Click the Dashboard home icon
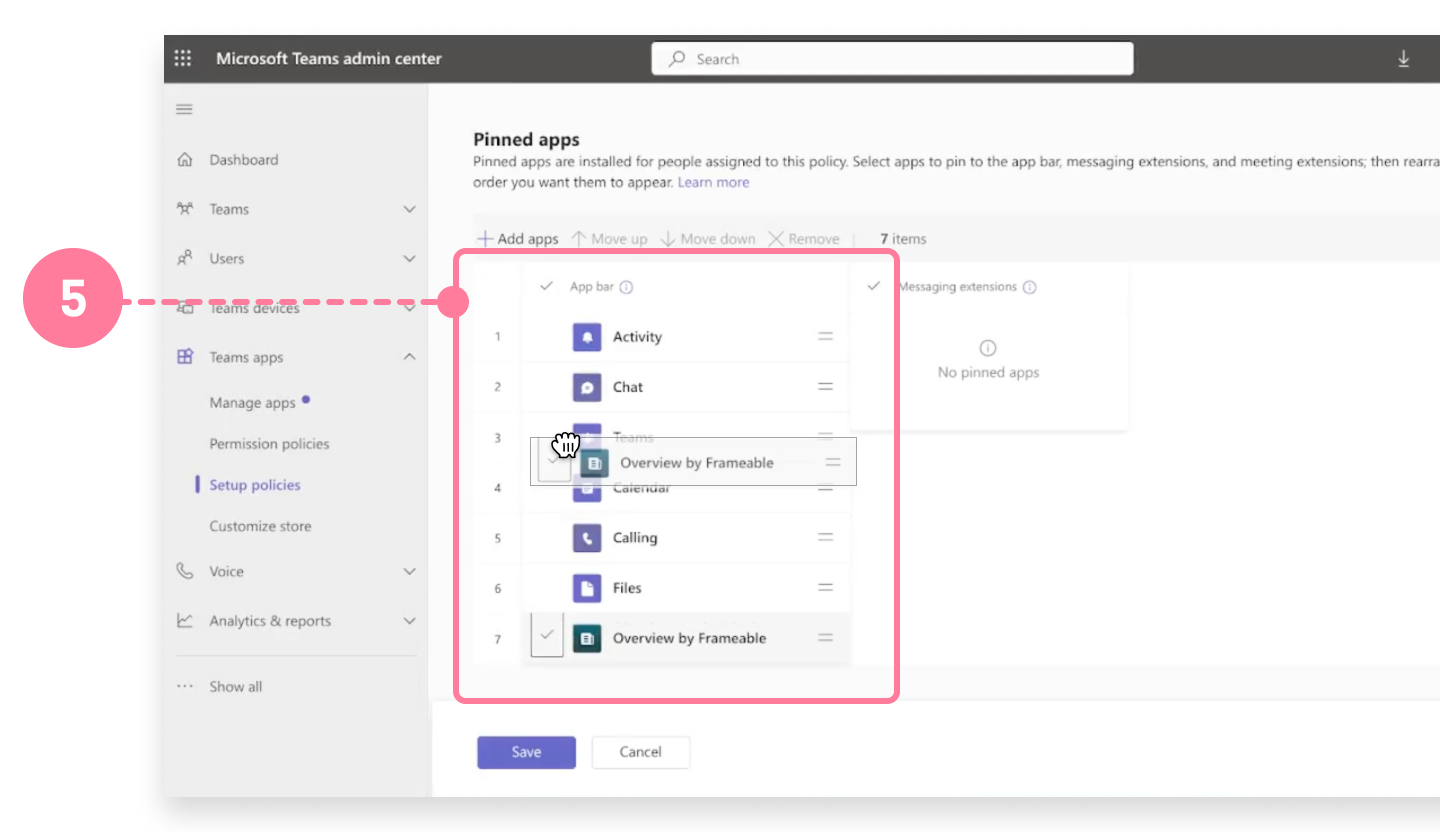 click(x=184, y=160)
